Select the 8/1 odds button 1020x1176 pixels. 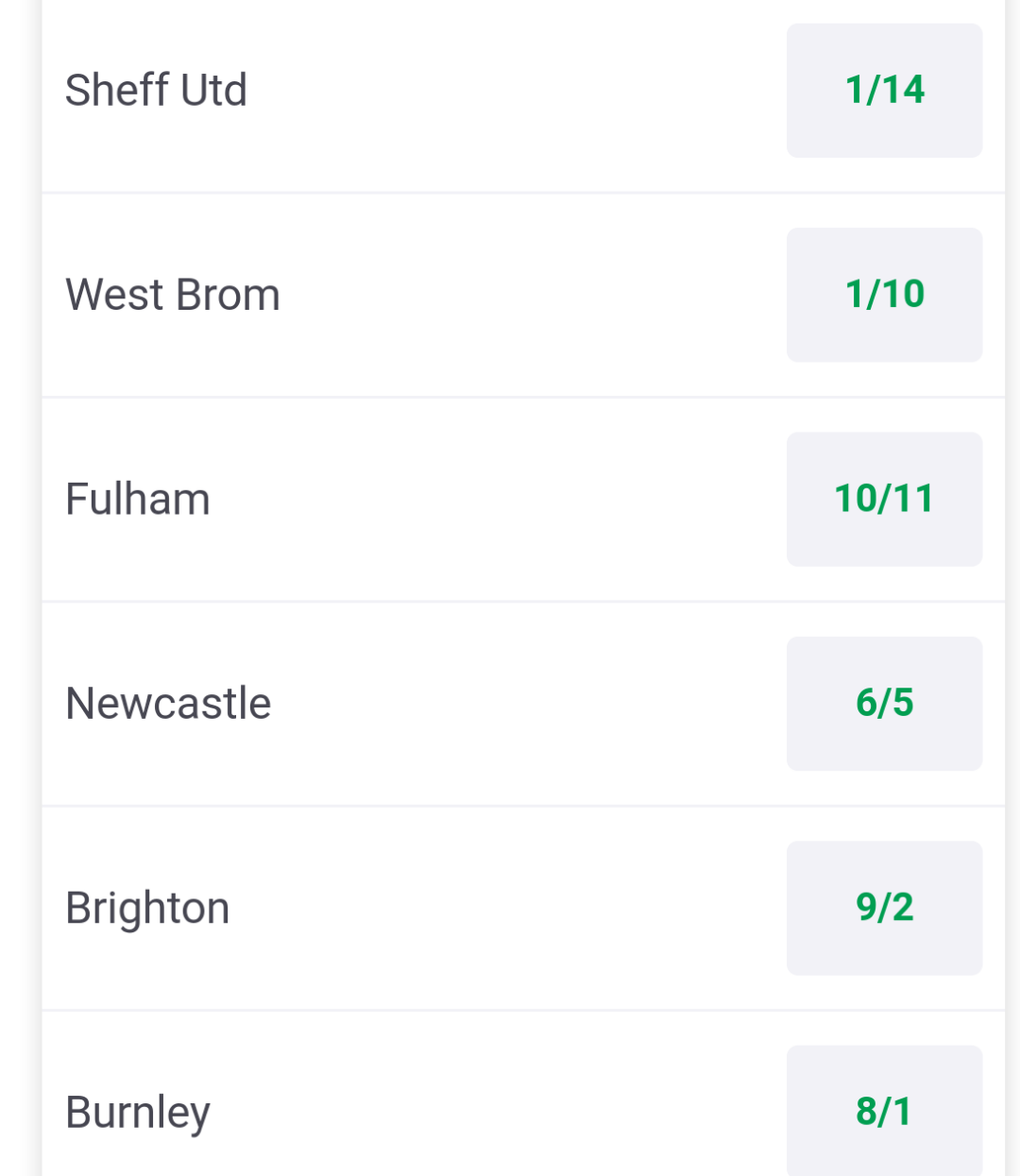884,1111
